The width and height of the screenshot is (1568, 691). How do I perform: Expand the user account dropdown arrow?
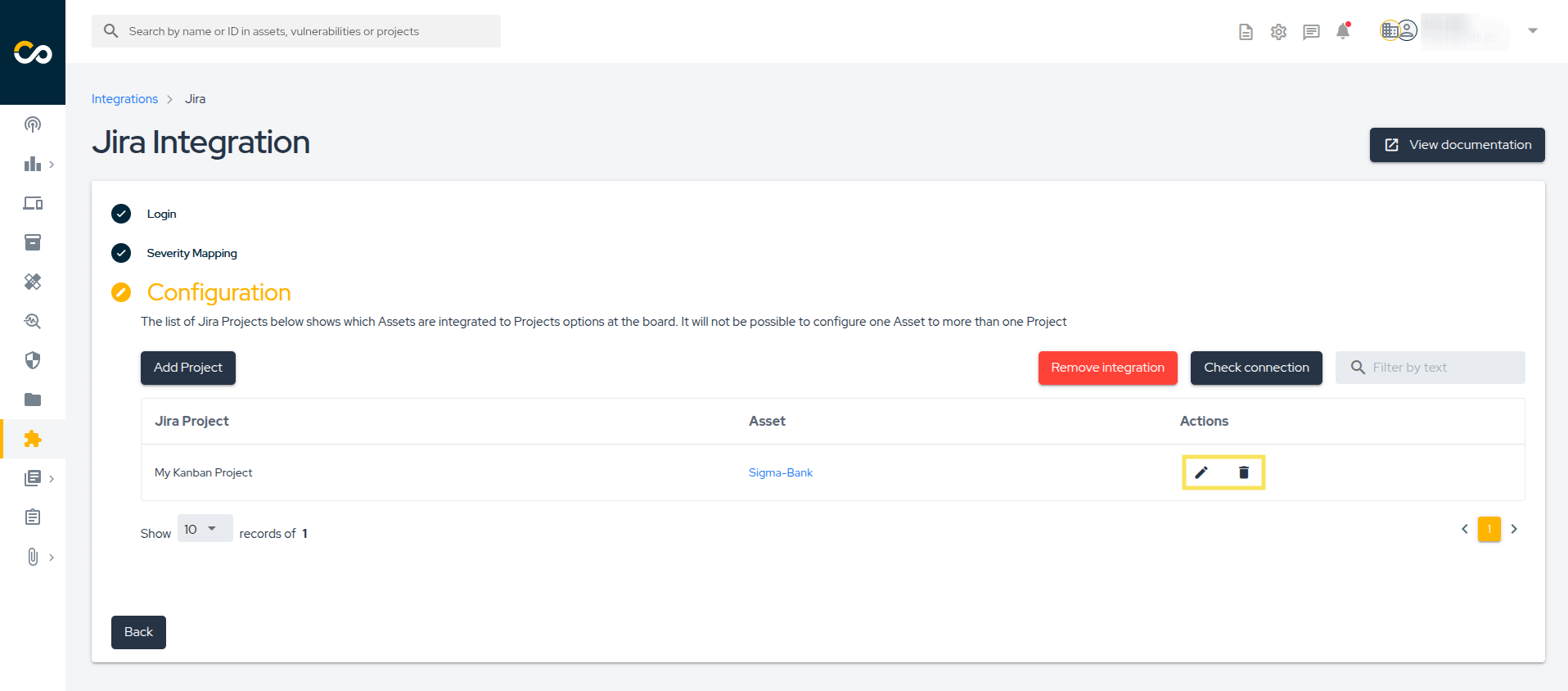pos(1533,31)
